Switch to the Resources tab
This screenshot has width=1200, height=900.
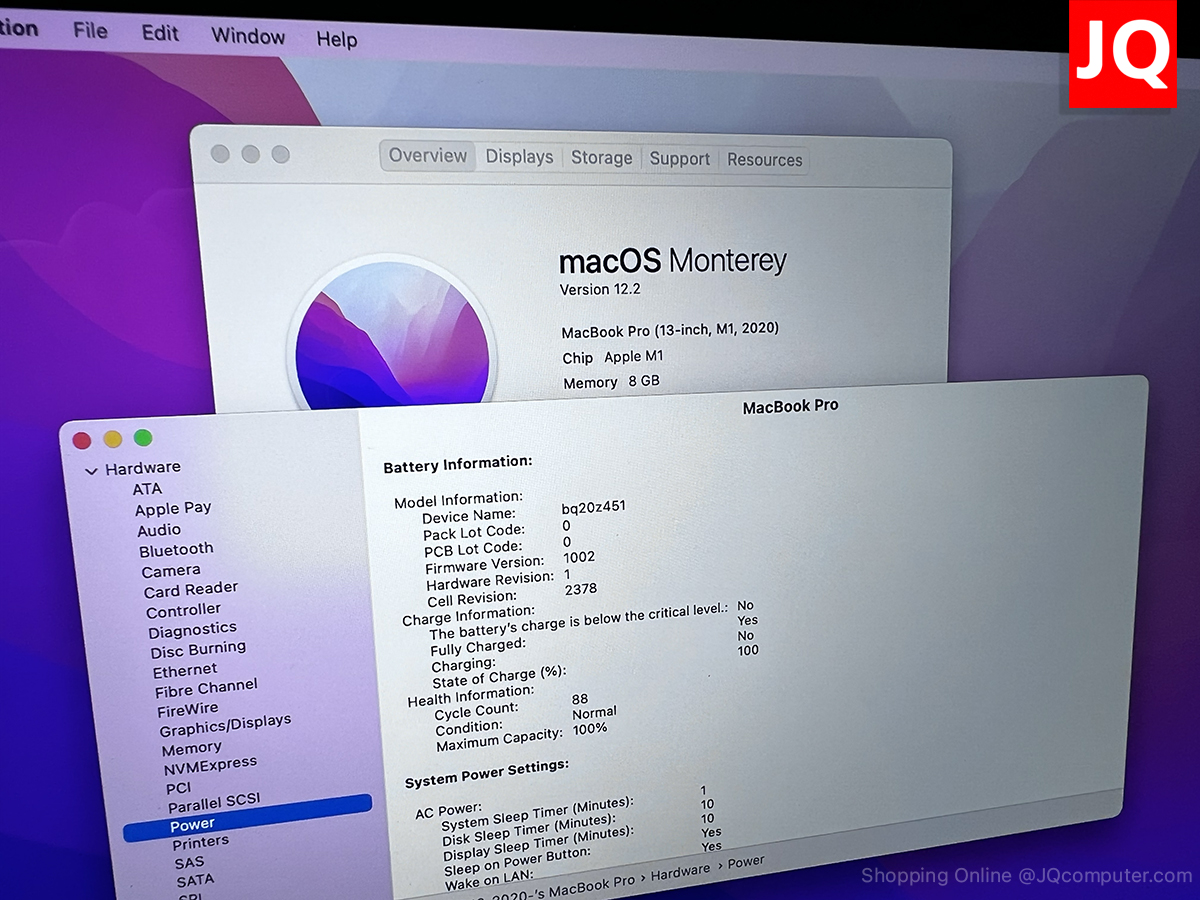click(x=764, y=160)
